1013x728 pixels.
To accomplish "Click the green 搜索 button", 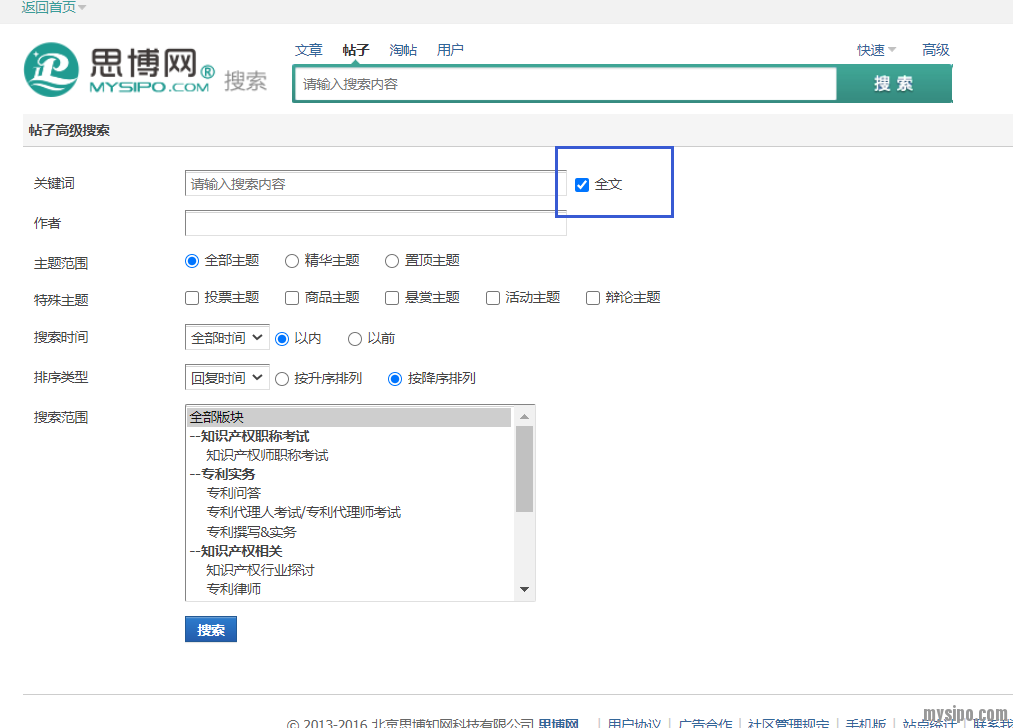I will 893,84.
